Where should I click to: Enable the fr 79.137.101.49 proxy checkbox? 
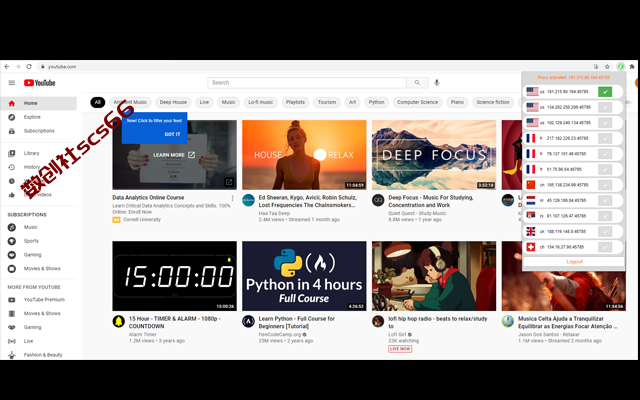(x=605, y=154)
